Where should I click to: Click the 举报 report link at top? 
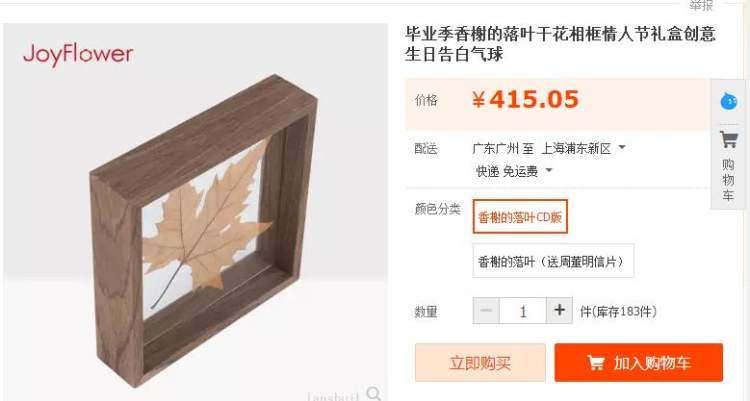click(x=701, y=5)
